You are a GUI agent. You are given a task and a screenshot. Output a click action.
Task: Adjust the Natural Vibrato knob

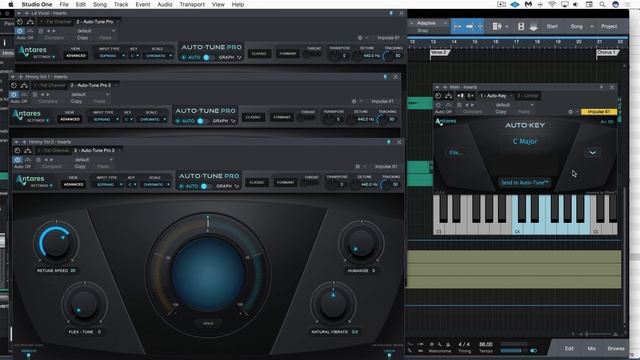(x=333, y=304)
